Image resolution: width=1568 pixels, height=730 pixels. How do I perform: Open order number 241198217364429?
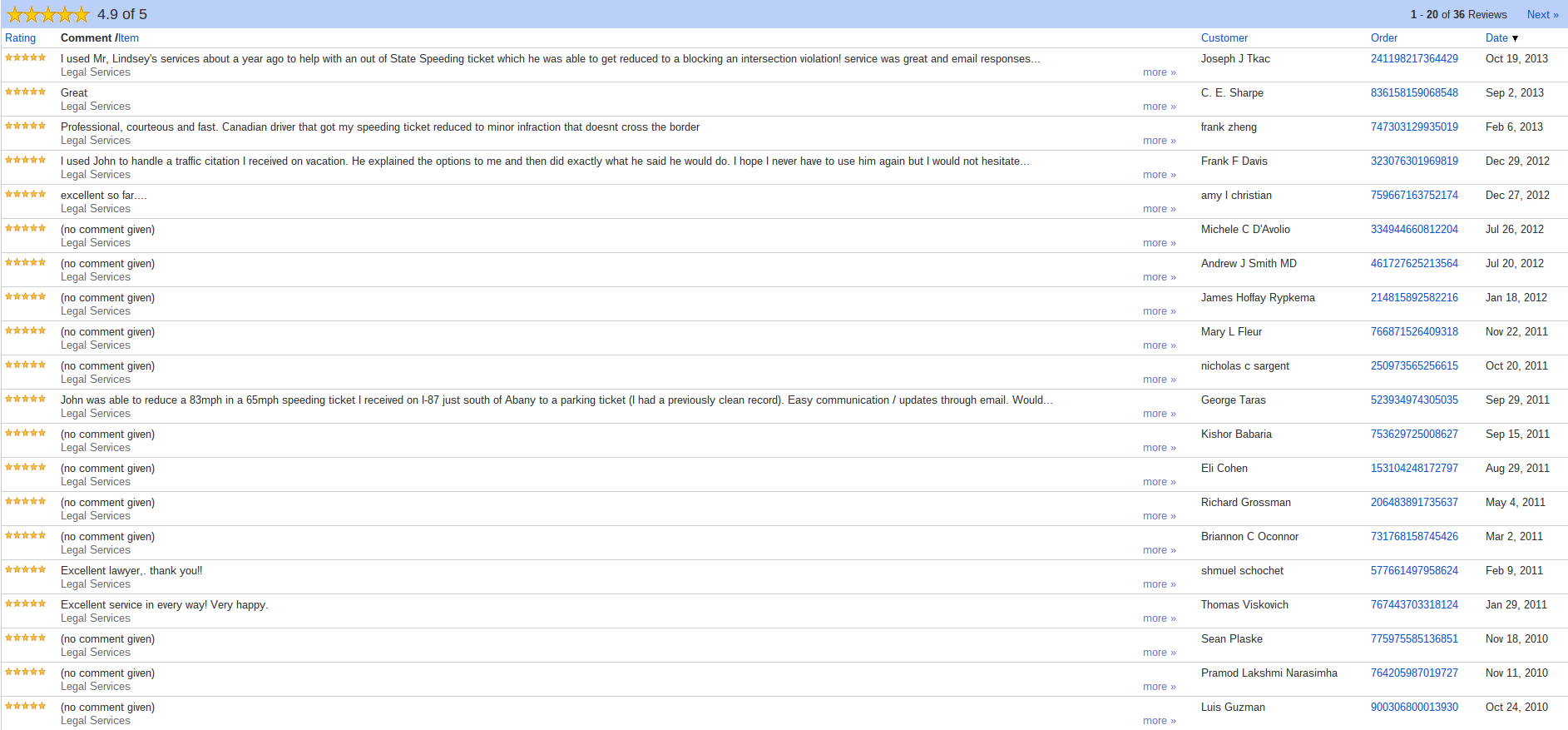pyautogui.click(x=1414, y=59)
